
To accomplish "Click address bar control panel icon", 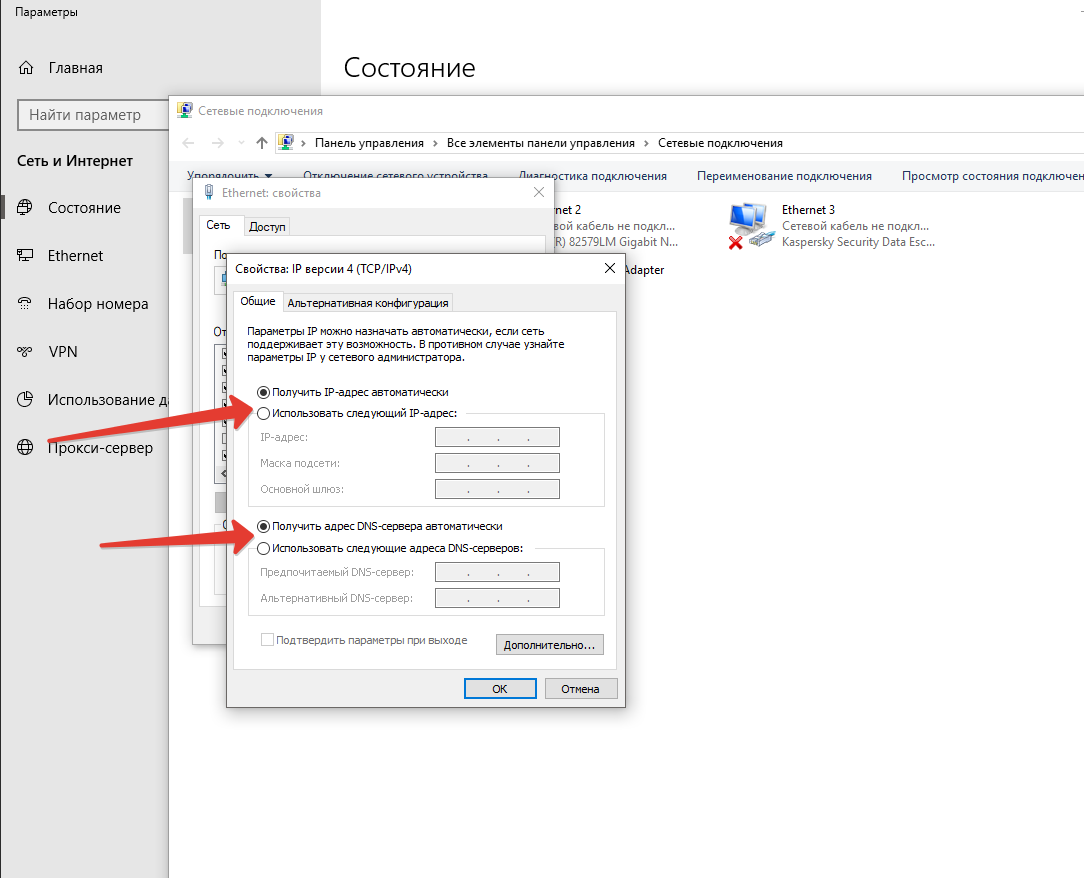I will click(286, 142).
